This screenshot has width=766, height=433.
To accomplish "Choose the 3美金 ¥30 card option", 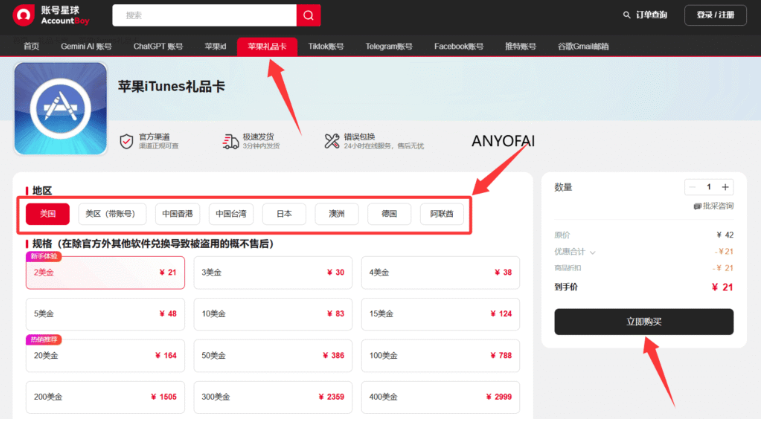I will click(x=273, y=273).
